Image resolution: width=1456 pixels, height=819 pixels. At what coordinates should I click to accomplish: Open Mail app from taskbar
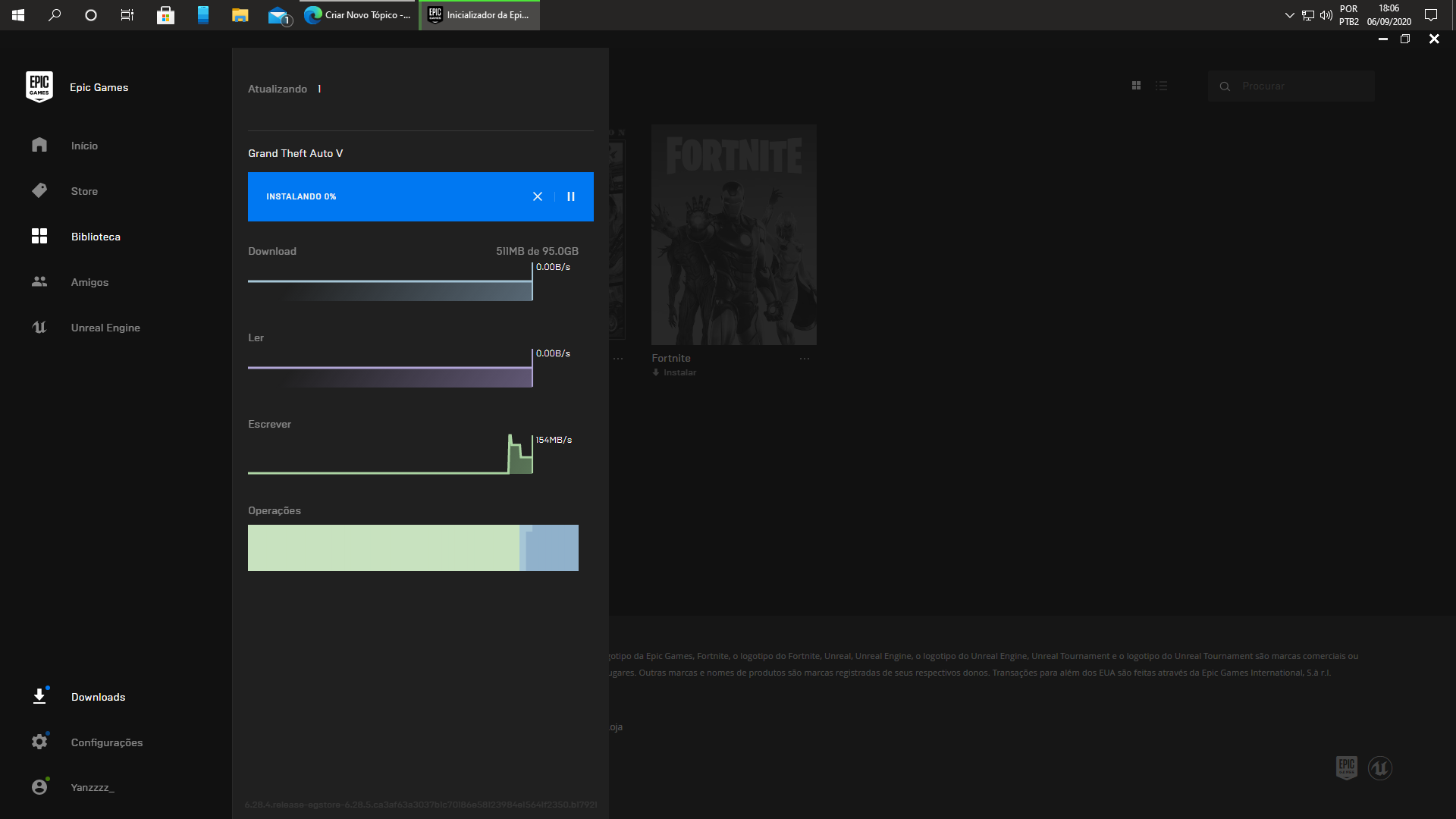tap(278, 15)
